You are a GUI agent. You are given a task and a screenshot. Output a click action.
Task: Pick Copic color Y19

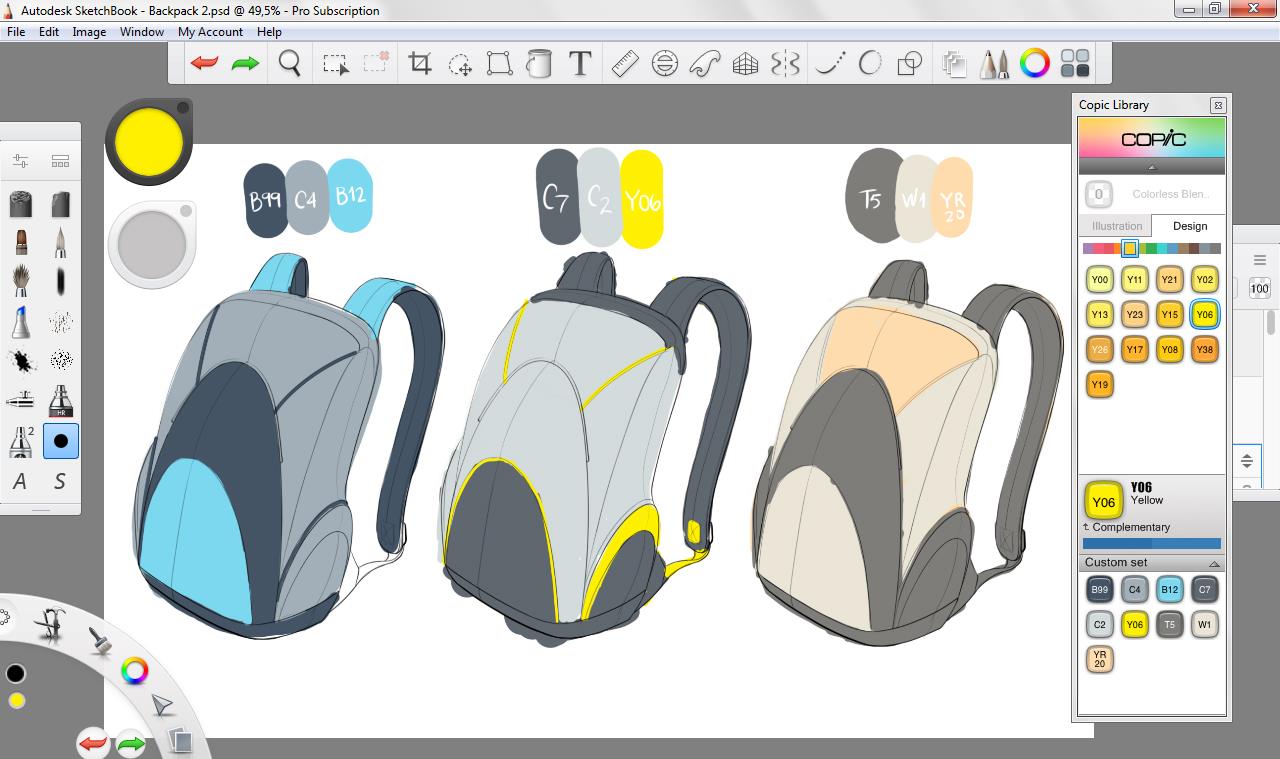(1100, 384)
